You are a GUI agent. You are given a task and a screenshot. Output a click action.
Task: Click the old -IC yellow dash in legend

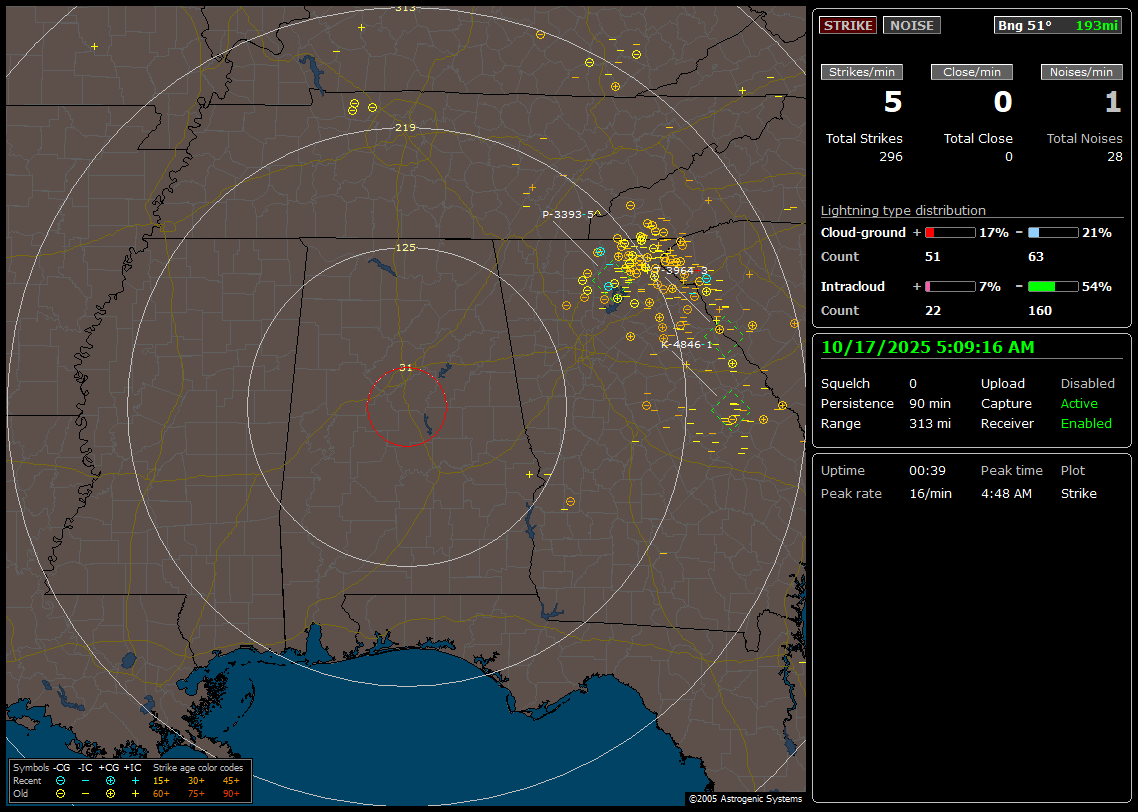85,793
